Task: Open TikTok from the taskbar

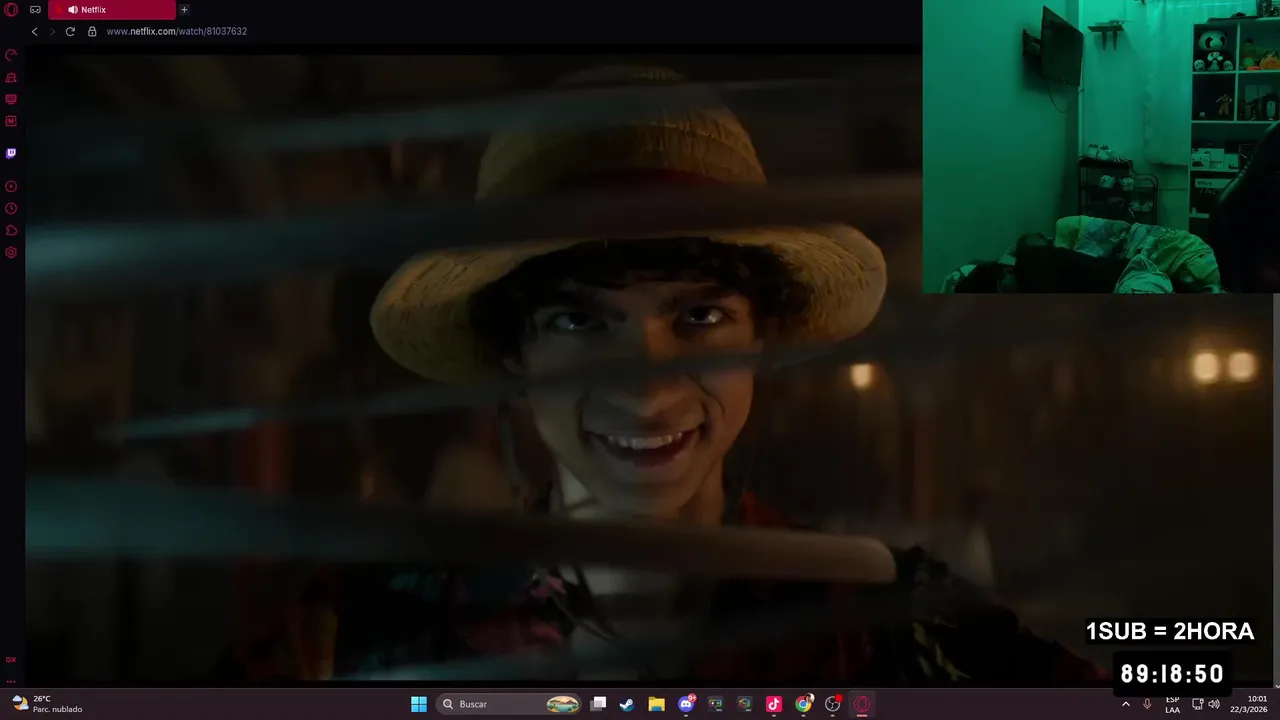Action: coord(773,704)
